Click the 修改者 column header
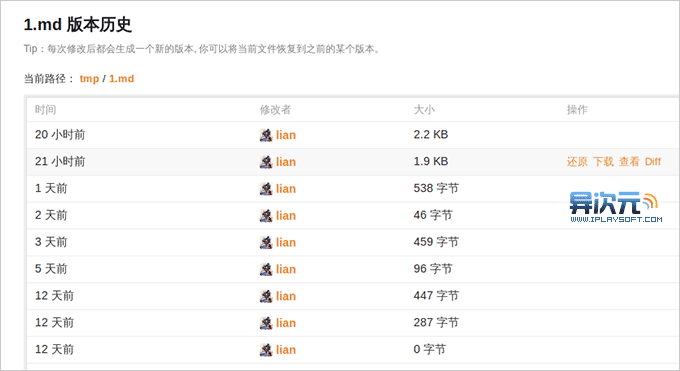 275,110
